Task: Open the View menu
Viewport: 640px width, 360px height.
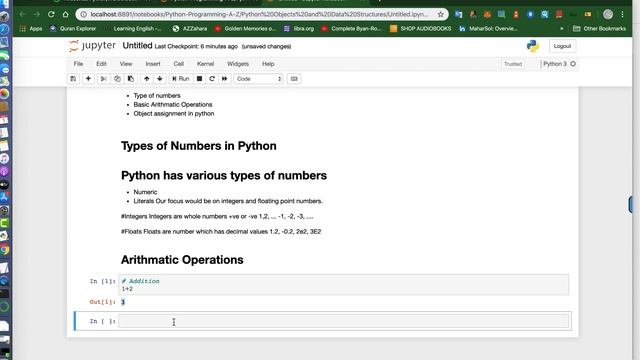Action: point(126,64)
